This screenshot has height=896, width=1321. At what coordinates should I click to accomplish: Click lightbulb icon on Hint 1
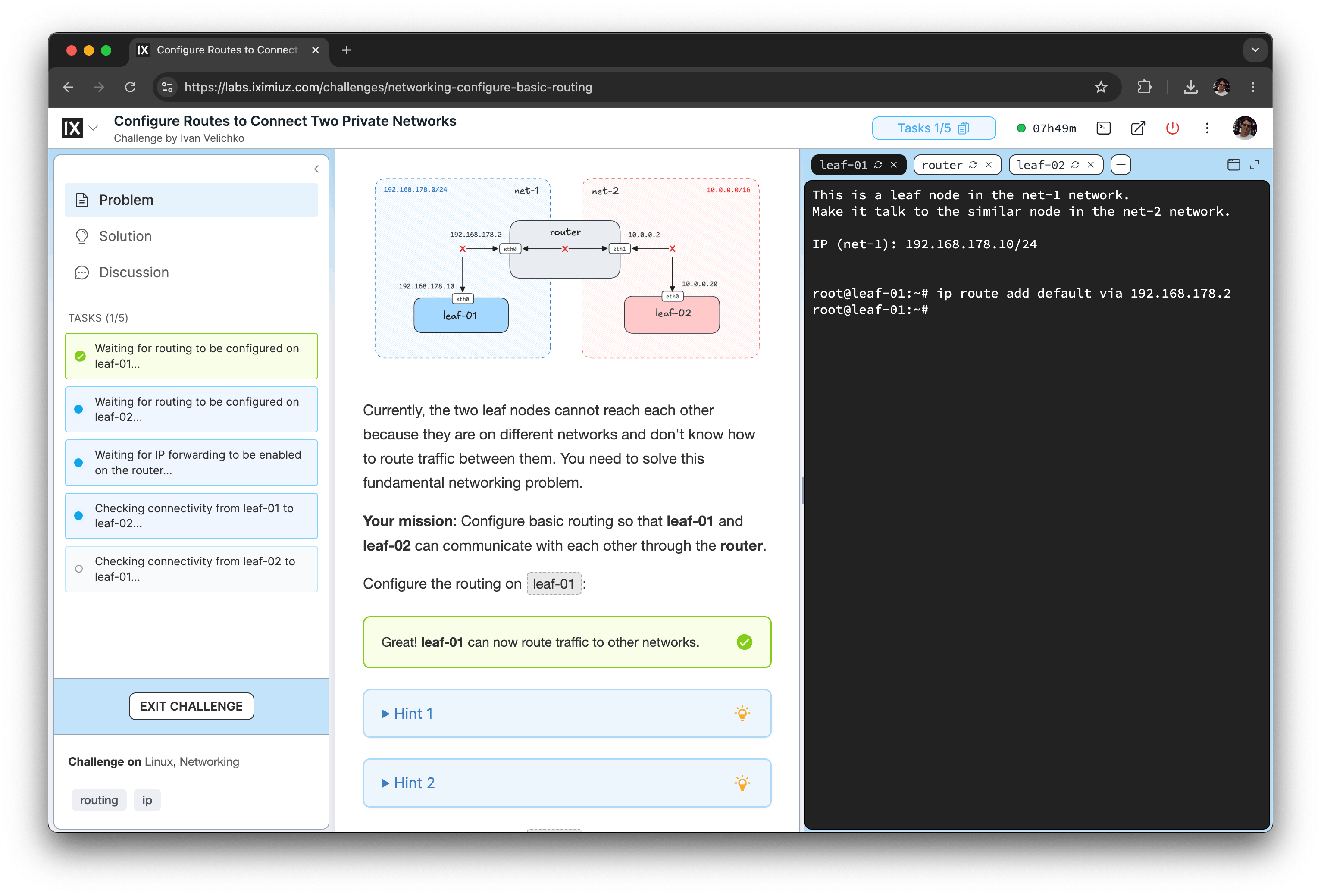742,714
